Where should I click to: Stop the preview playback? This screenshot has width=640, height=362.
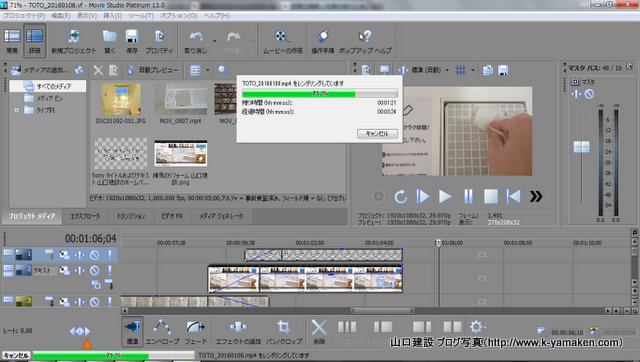491,197
